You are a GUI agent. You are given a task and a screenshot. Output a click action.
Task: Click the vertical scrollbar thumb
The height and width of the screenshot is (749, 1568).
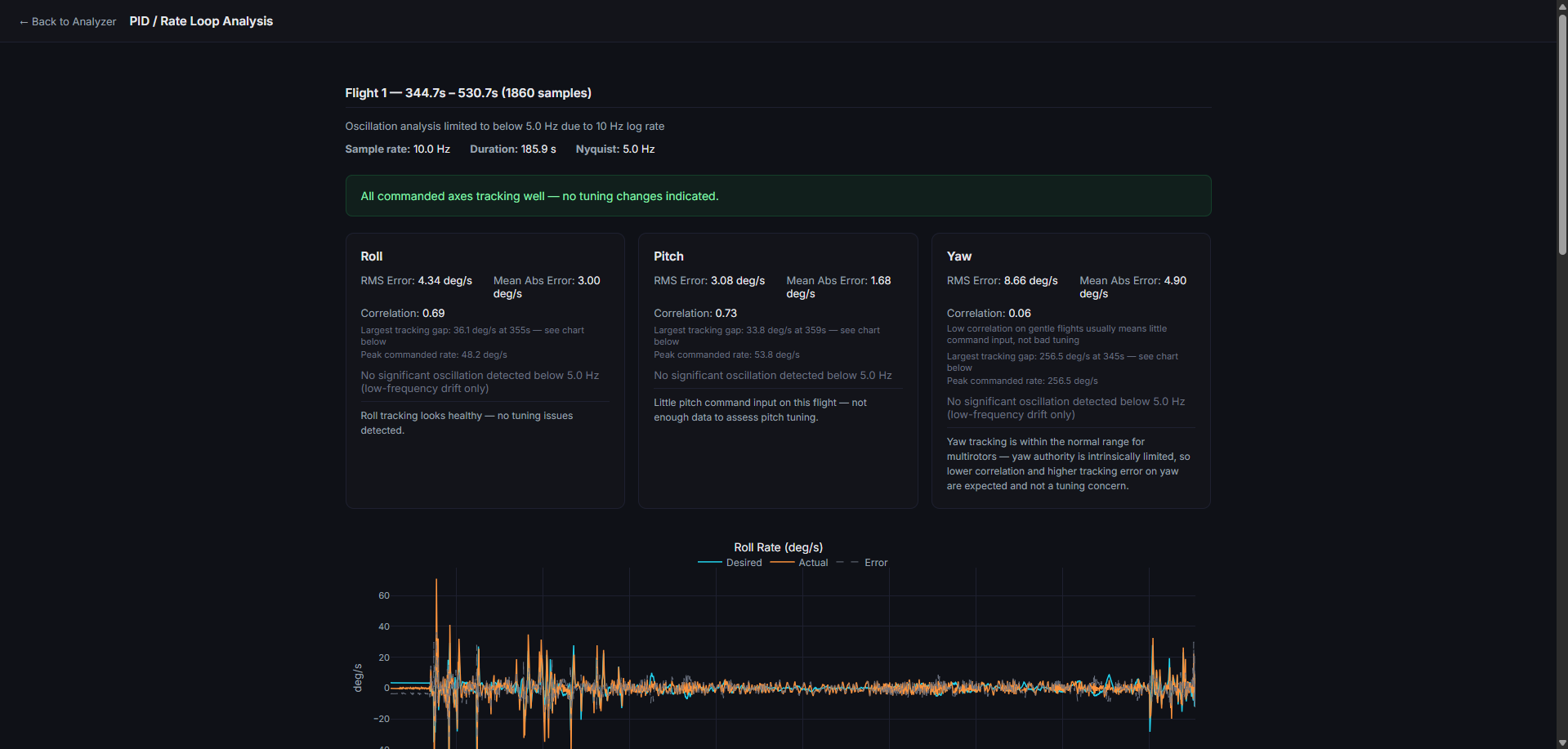(x=1562, y=135)
